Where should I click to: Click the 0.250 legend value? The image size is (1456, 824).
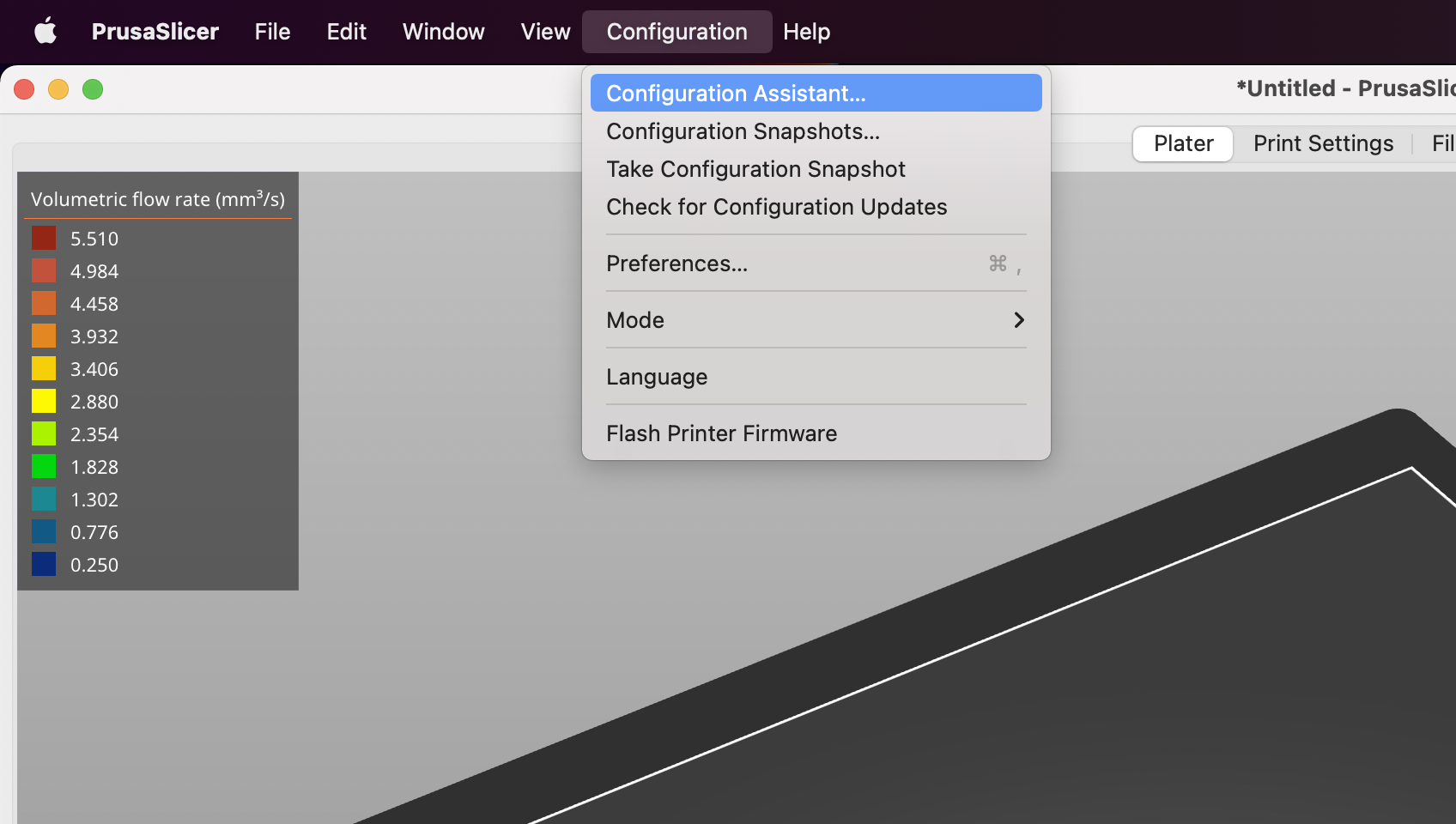(x=94, y=565)
